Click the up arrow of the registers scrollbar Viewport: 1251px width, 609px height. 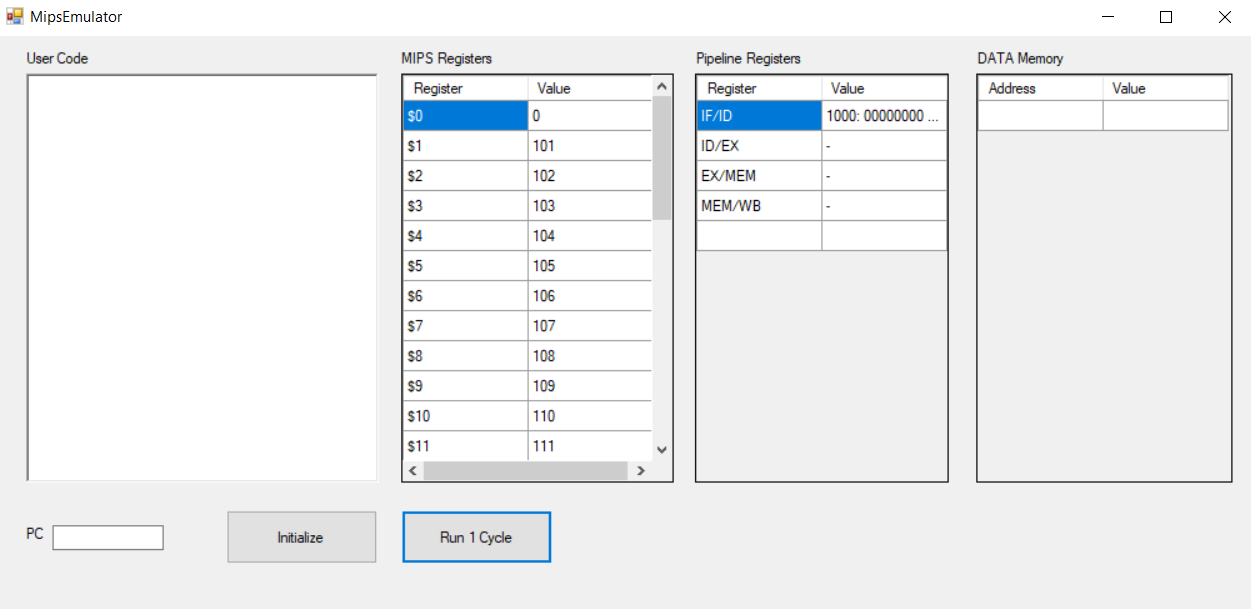pyautogui.click(x=661, y=87)
